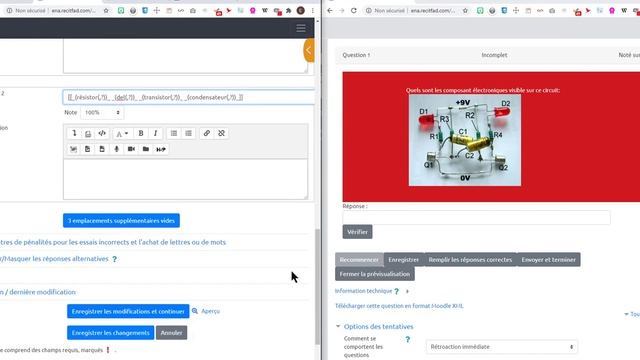Click Question 1 header text
The height and width of the screenshot is (360, 640).
click(356, 55)
